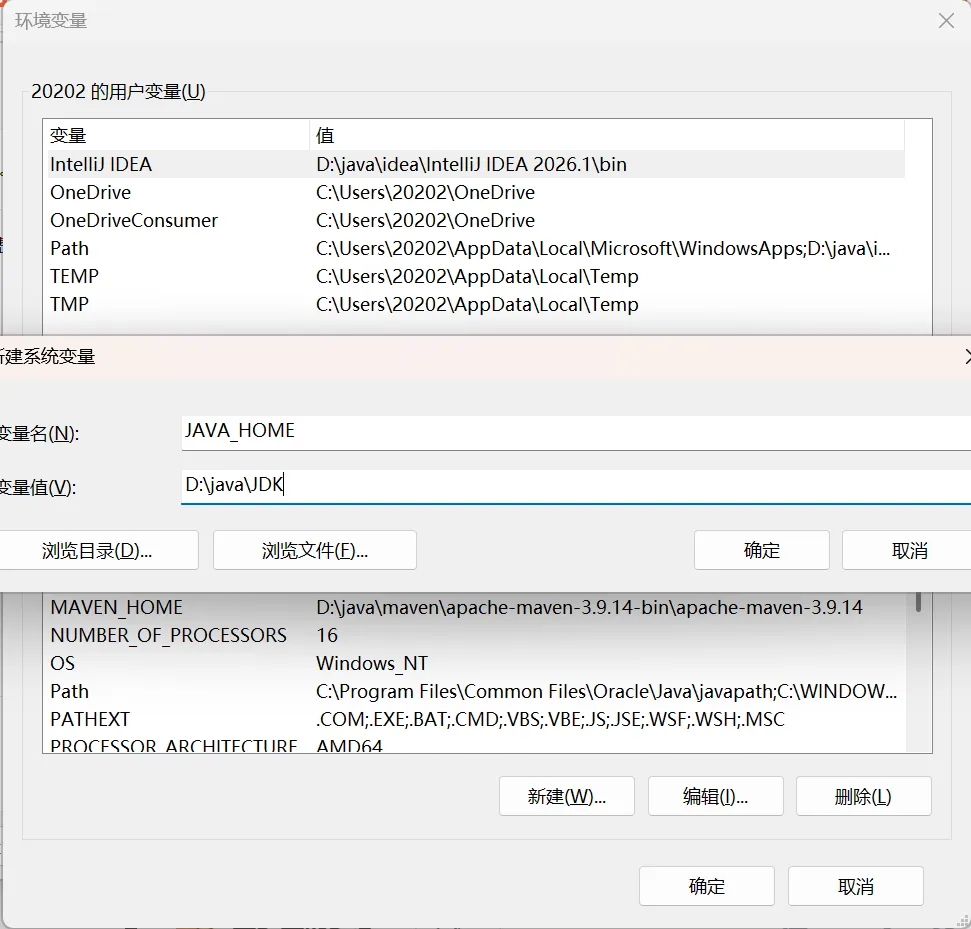Confirm new system variable with 确定
Image resolution: width=971 pixels, height=929 pixels.
pyautogui.click(x=762, y=550)
